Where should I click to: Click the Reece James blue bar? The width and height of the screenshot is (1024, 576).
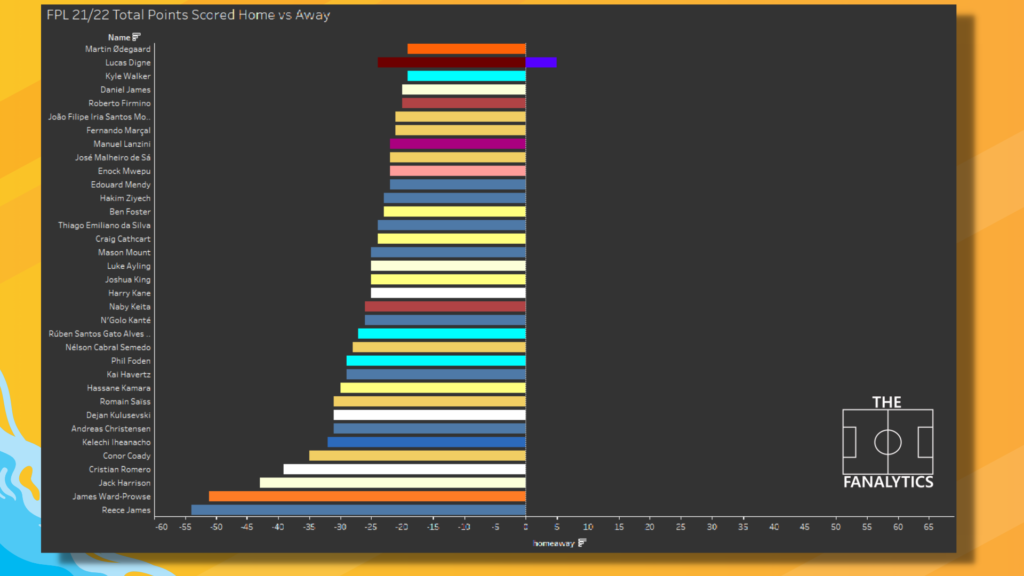(x=359, y=510)
